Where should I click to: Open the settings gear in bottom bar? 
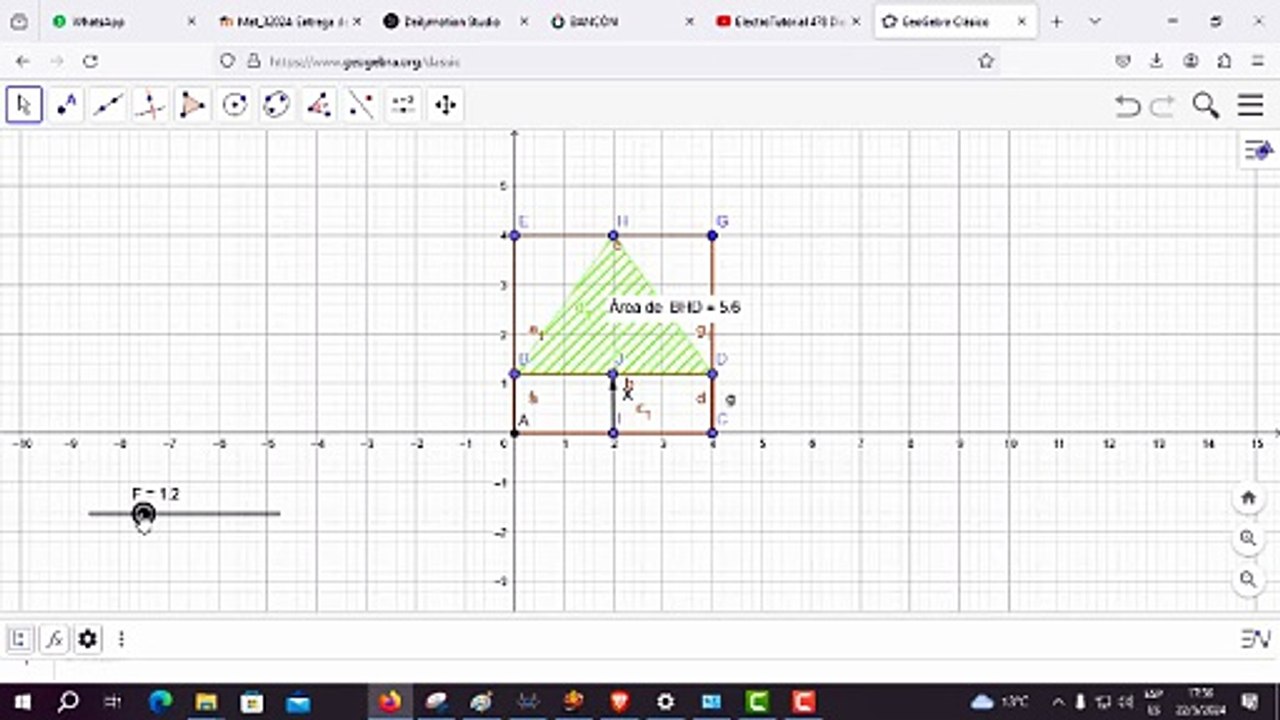pos(88,638)
